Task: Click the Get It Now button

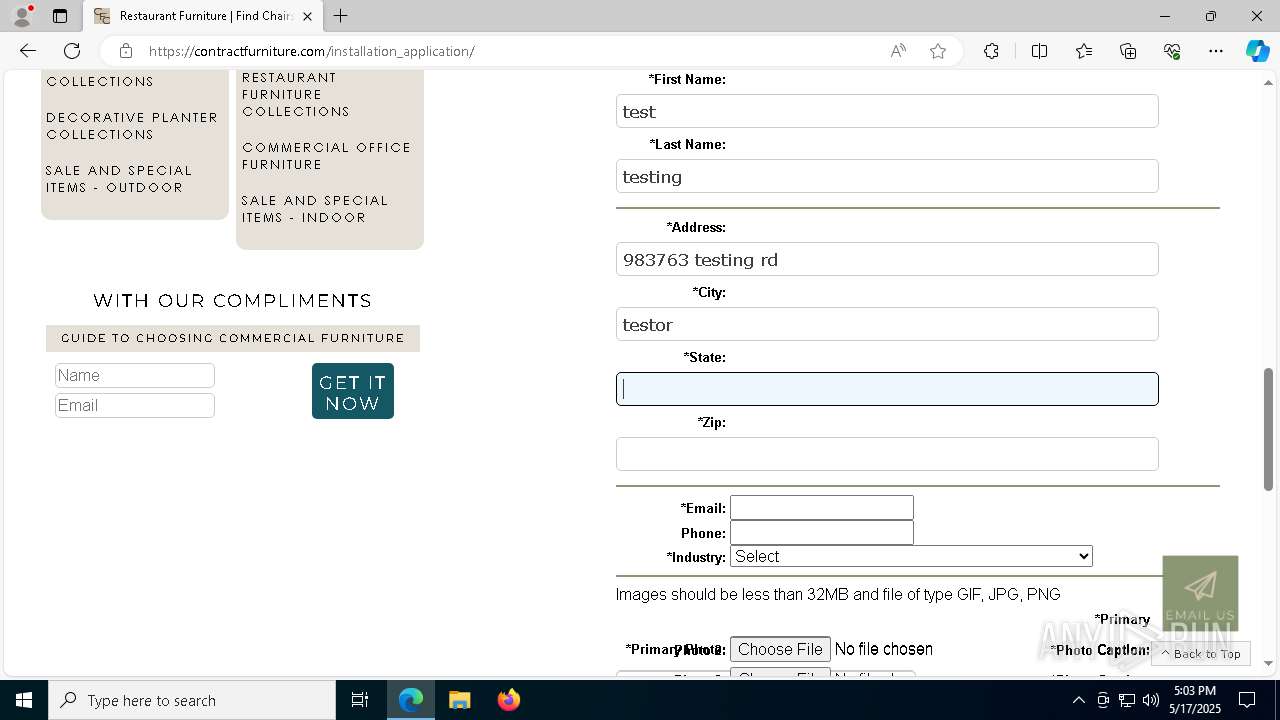Action: point(353,391)
